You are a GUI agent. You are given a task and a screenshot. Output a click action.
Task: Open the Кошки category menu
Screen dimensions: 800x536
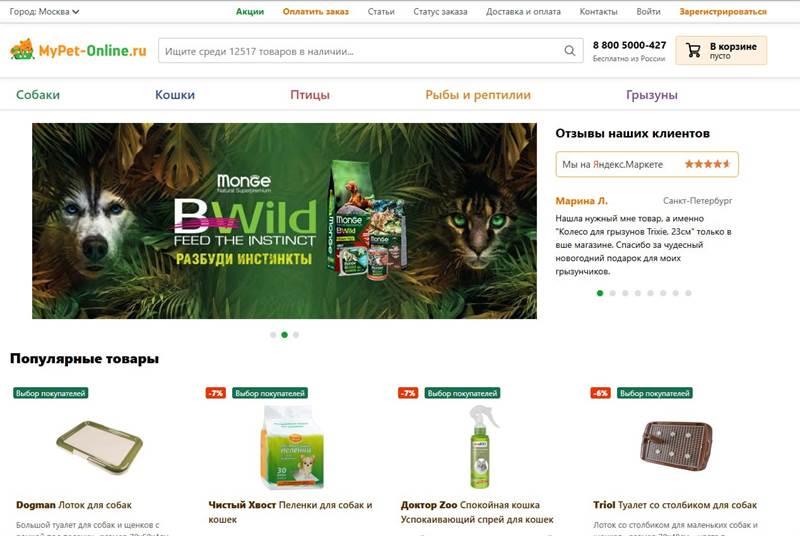pyautogui.click(x=175, y=95)
